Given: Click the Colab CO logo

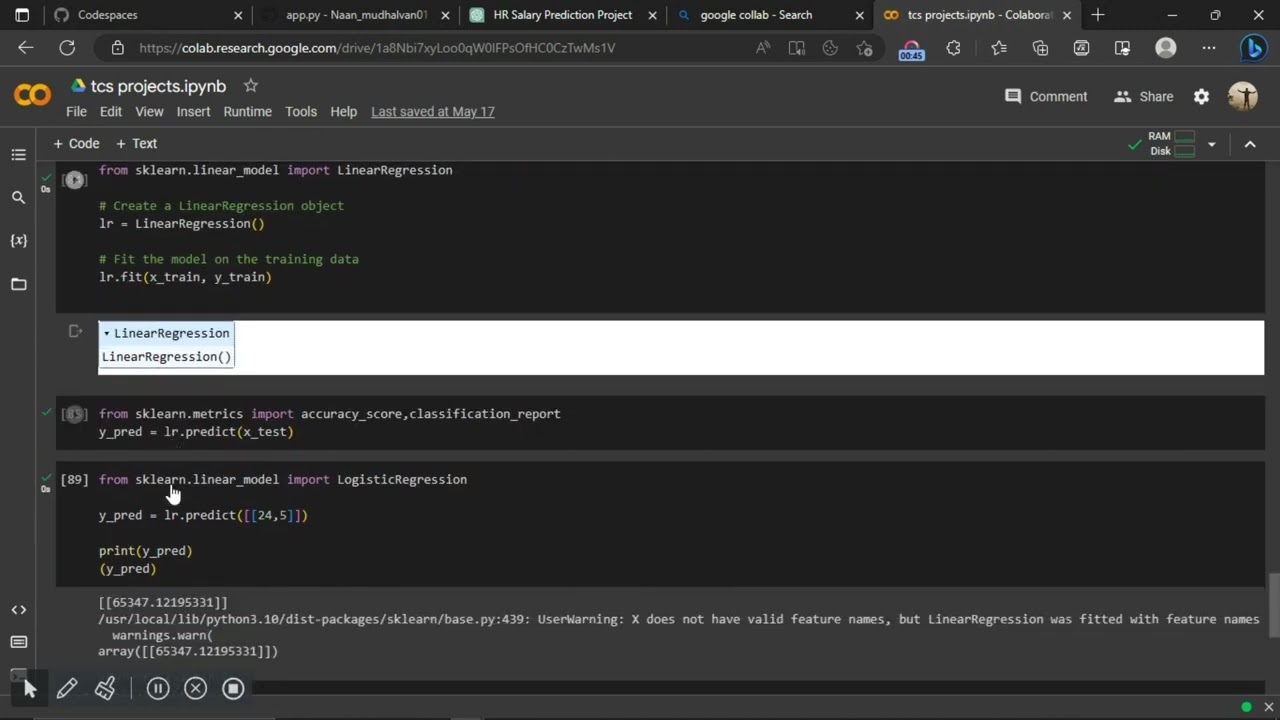Looking at the screenshot, I should [x=32, y=95].
